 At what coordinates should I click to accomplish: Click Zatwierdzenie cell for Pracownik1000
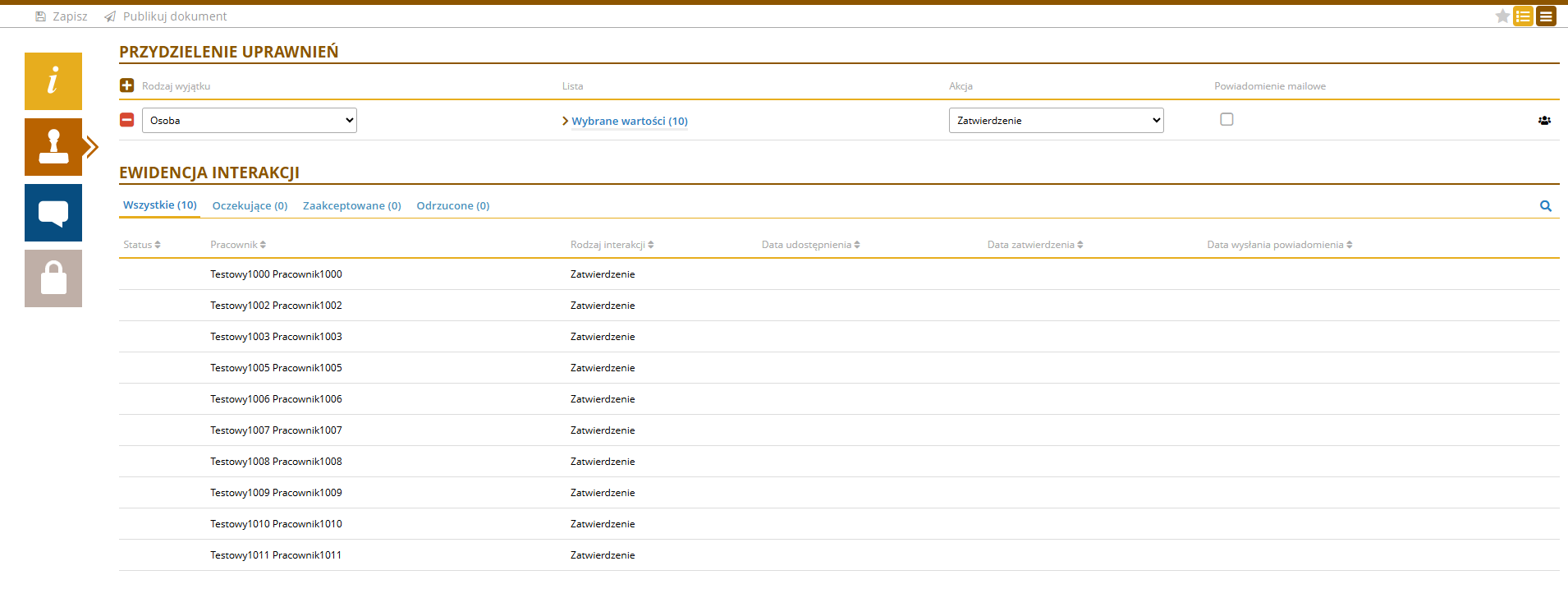(x=603, y=274)
